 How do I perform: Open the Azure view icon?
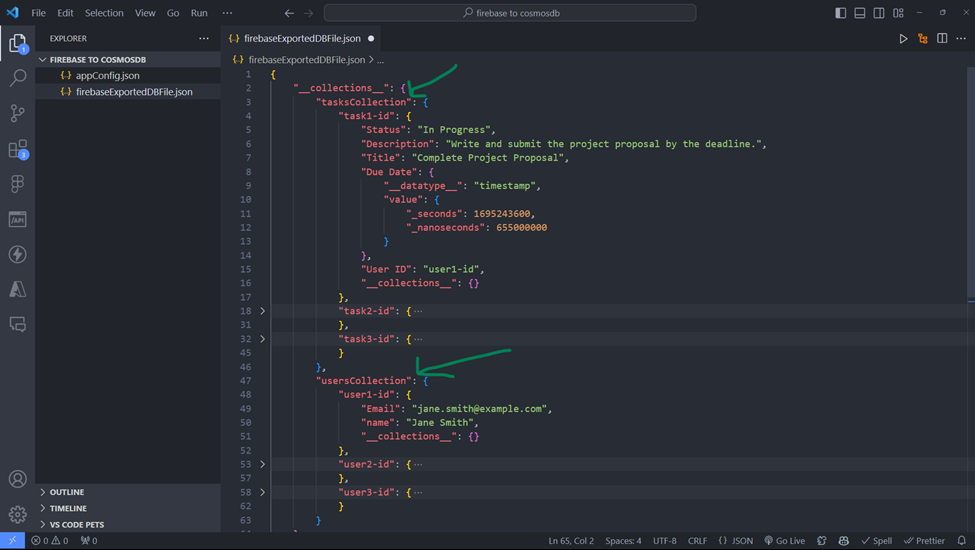[18, 289]
